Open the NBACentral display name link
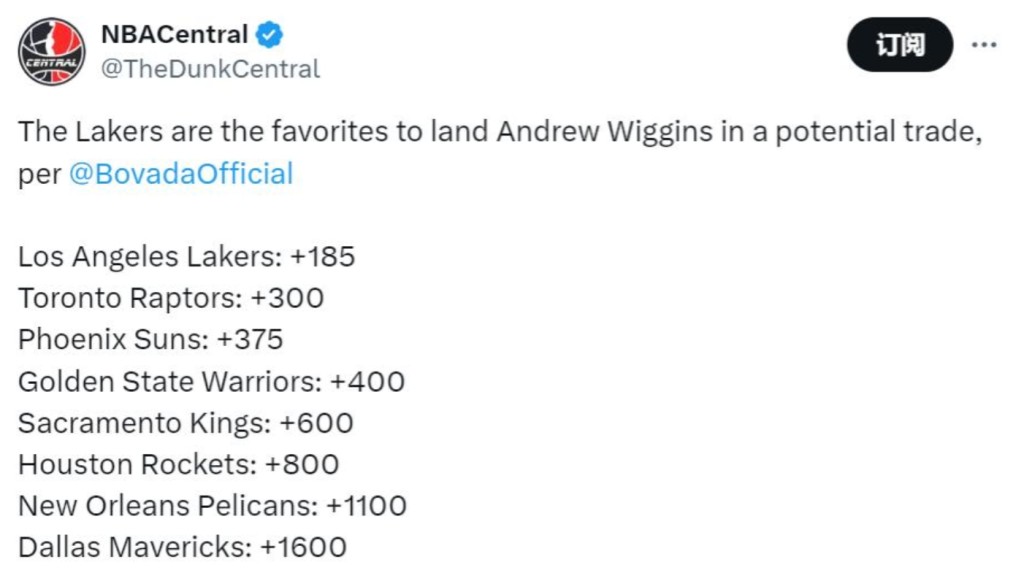The height and width of the screenshot is (573, 1024). coord(174,35)
